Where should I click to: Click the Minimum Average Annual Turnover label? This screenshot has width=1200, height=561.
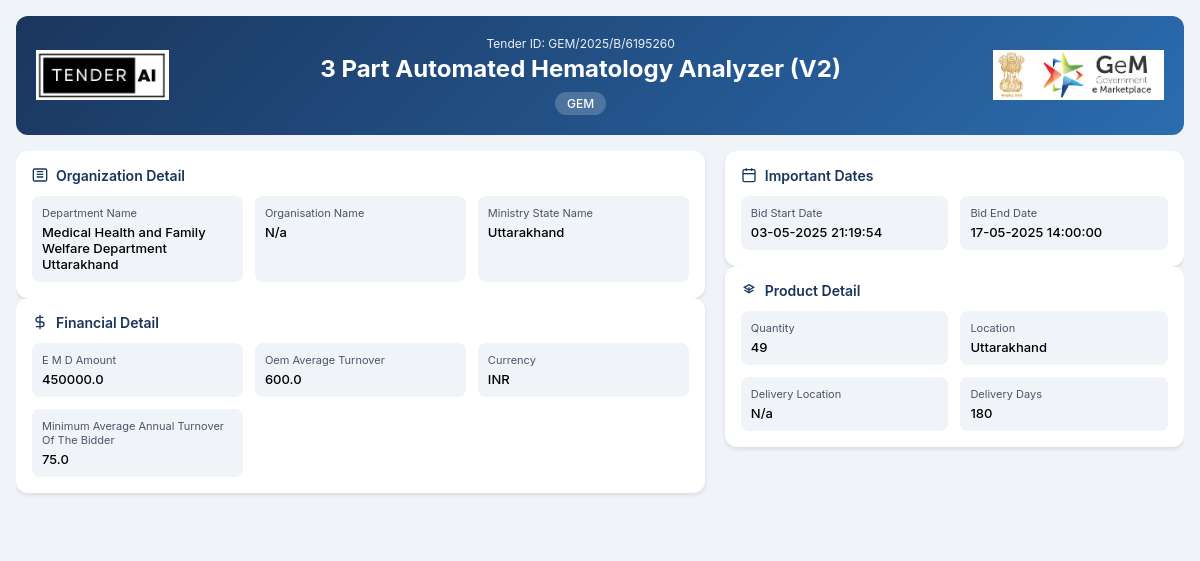pos(133,433)
